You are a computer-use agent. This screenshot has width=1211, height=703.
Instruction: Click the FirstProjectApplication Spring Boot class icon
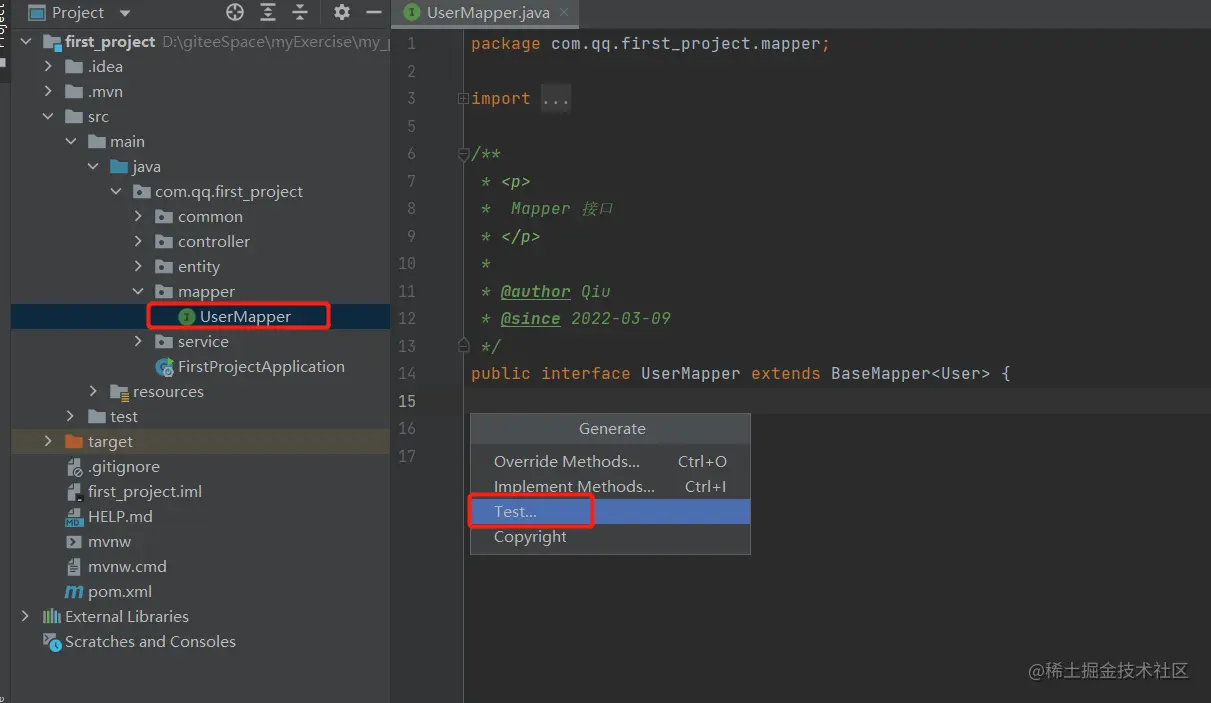[x=164, y=367]
